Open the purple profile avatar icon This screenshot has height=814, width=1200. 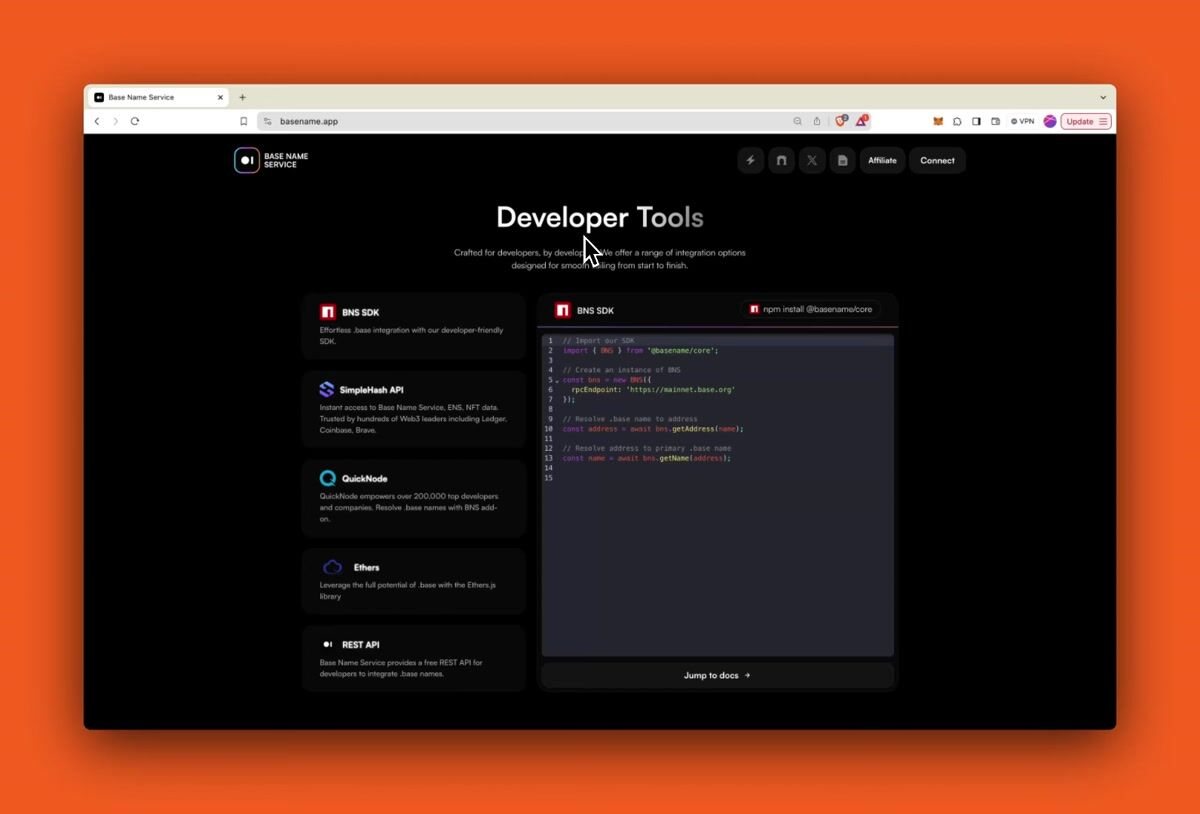click(x=1050, y=121)
